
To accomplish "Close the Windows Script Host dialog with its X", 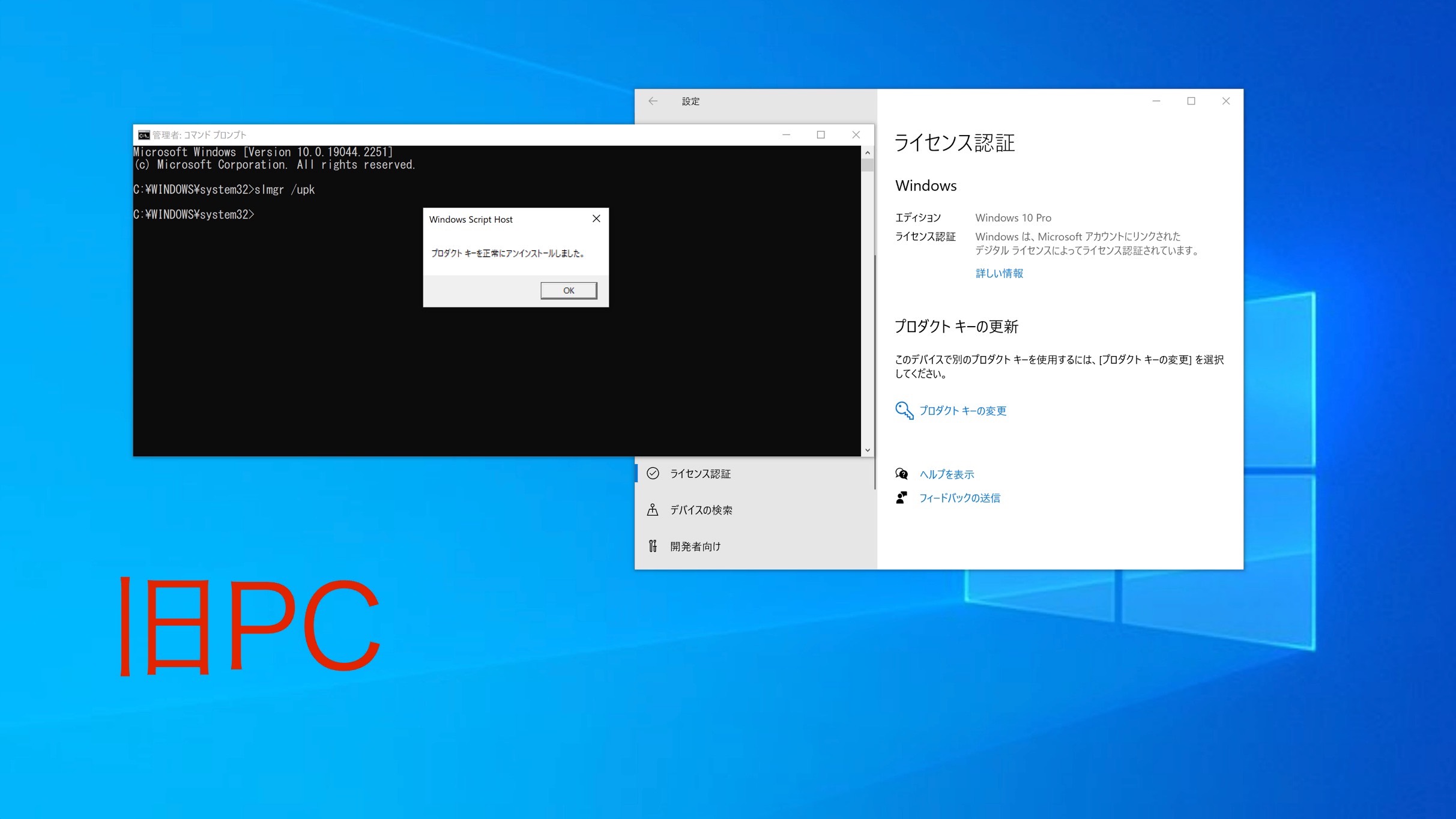I will [x=596, y=219].
